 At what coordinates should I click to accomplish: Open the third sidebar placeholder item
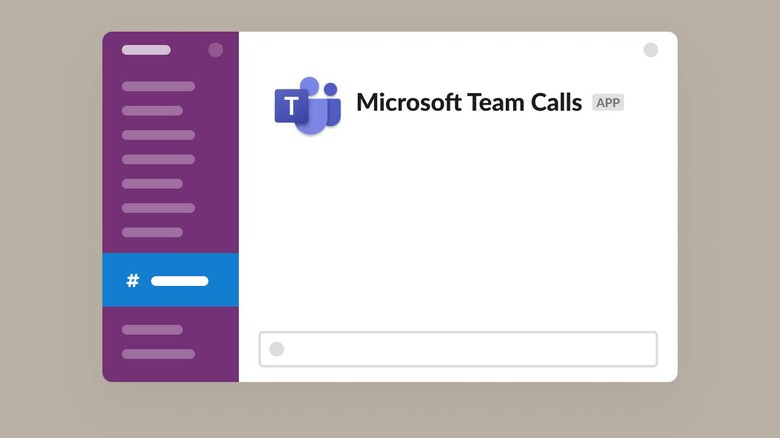tap(158, 135)
